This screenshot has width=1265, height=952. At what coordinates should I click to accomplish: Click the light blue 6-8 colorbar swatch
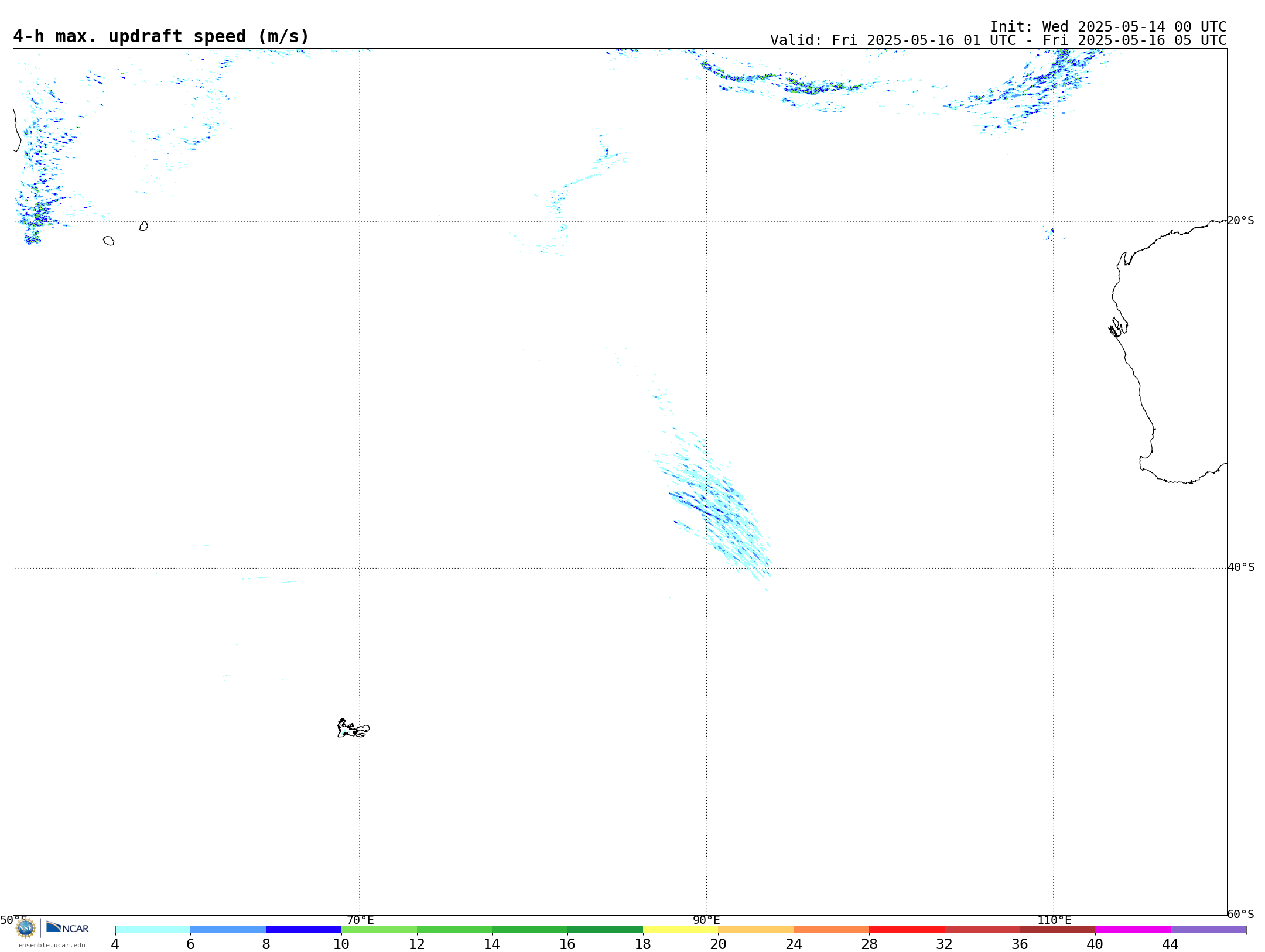pyautogui.click(x=228, y=929)
